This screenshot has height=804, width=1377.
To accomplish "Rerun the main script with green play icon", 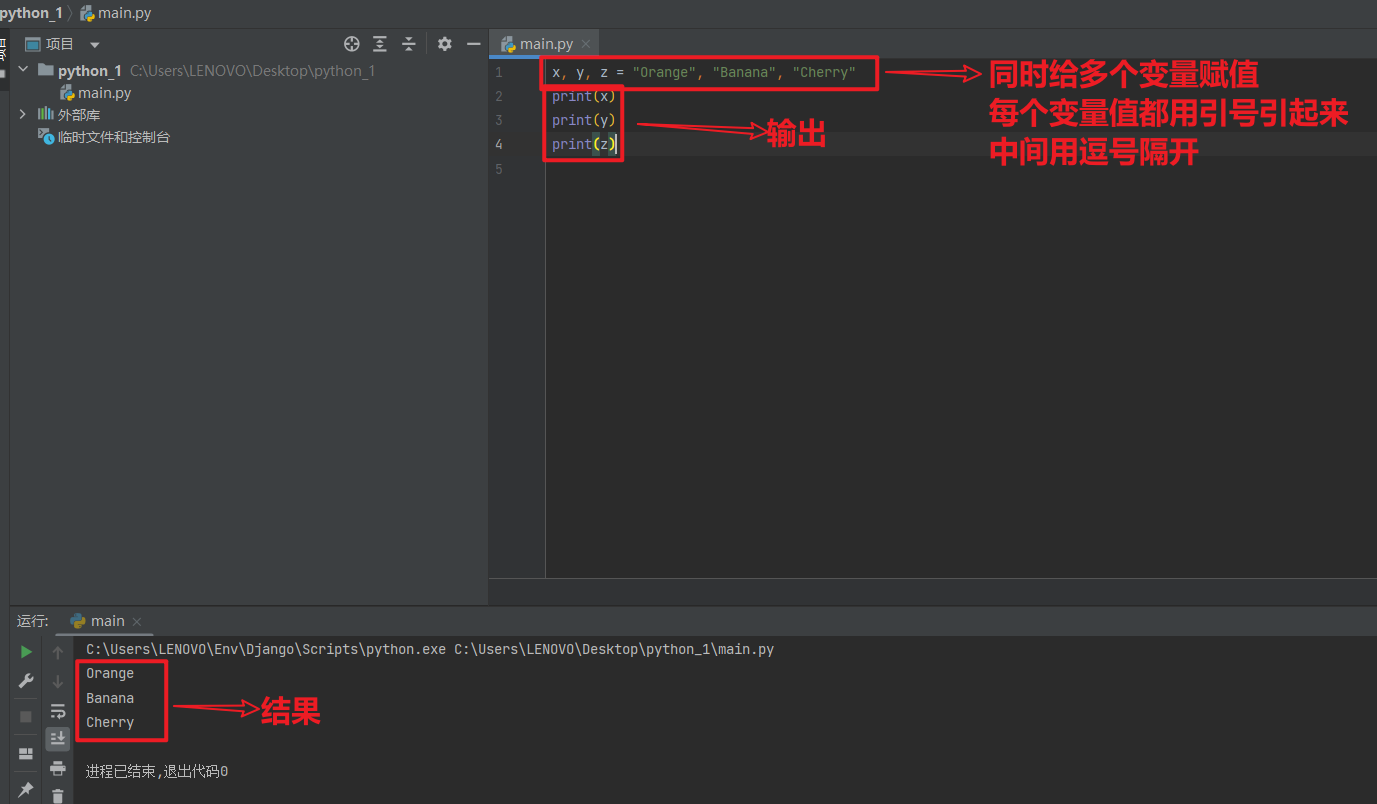I will 26,652.
